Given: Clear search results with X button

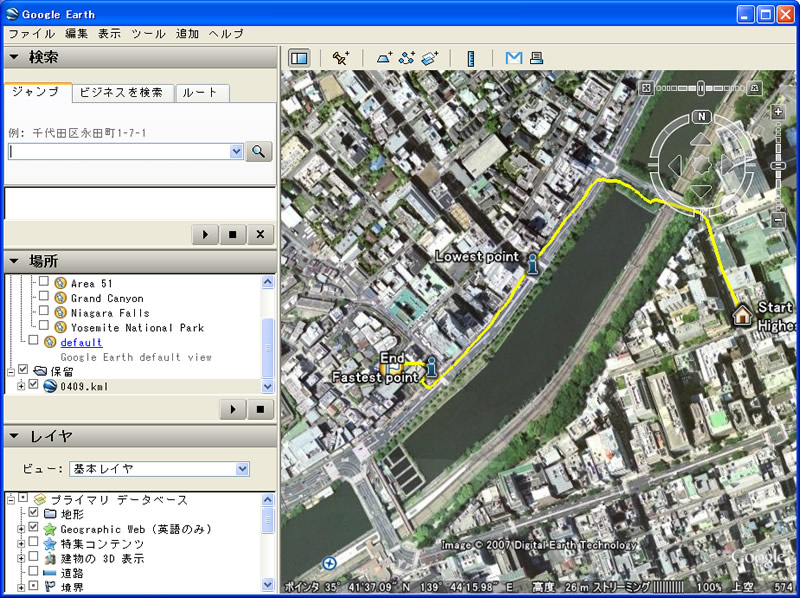Looking at the screenshot, I should tap(260, 235).
